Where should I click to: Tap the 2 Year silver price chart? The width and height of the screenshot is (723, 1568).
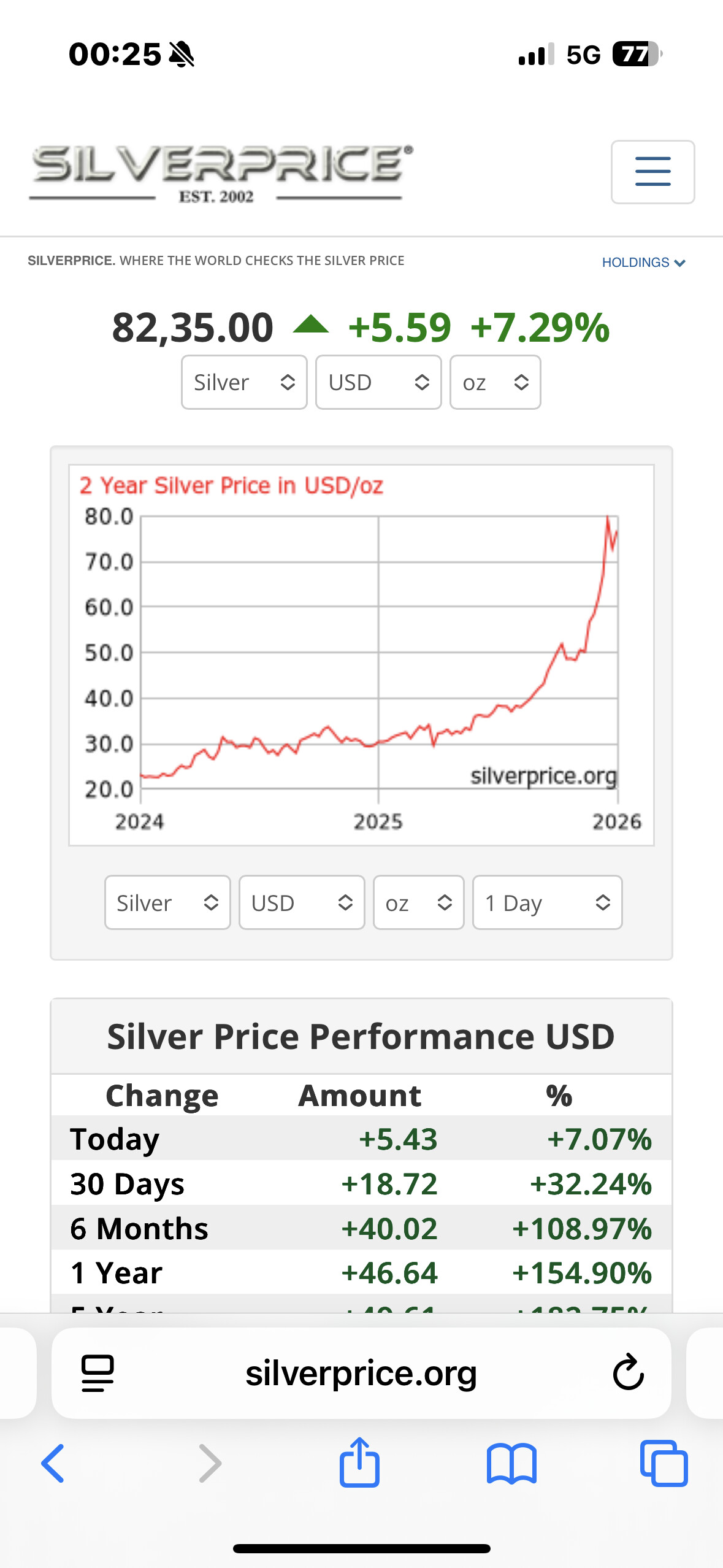(361, 655)
